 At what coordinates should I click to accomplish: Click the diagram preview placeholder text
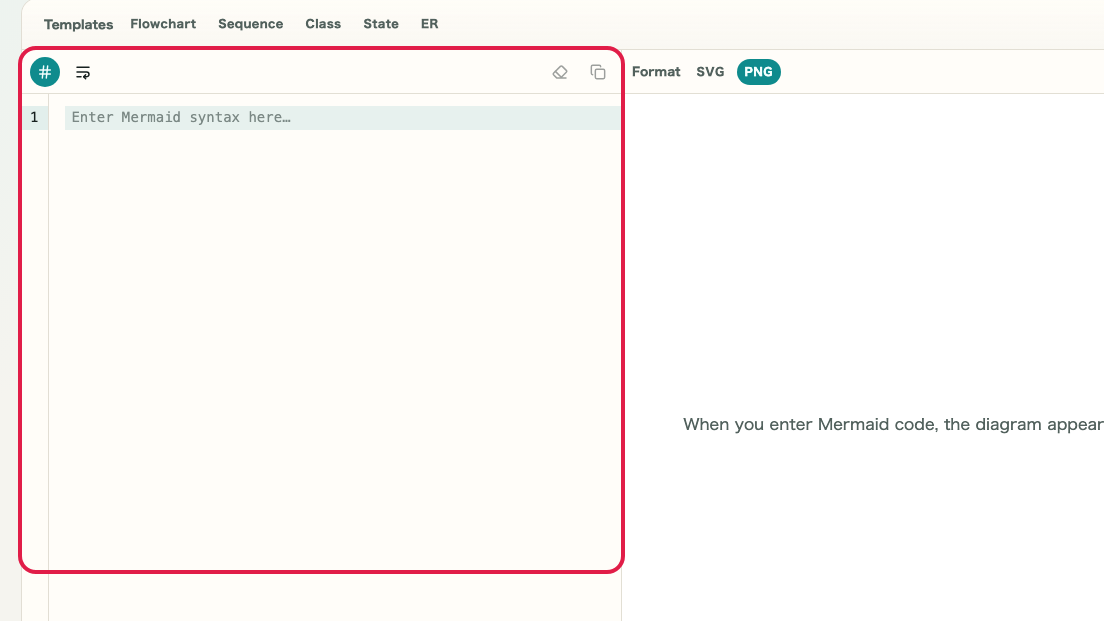893,425
